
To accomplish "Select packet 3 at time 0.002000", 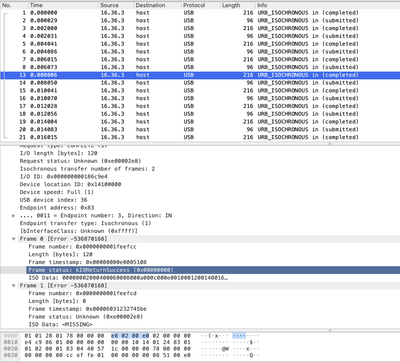I will click(x=200, y=28).
